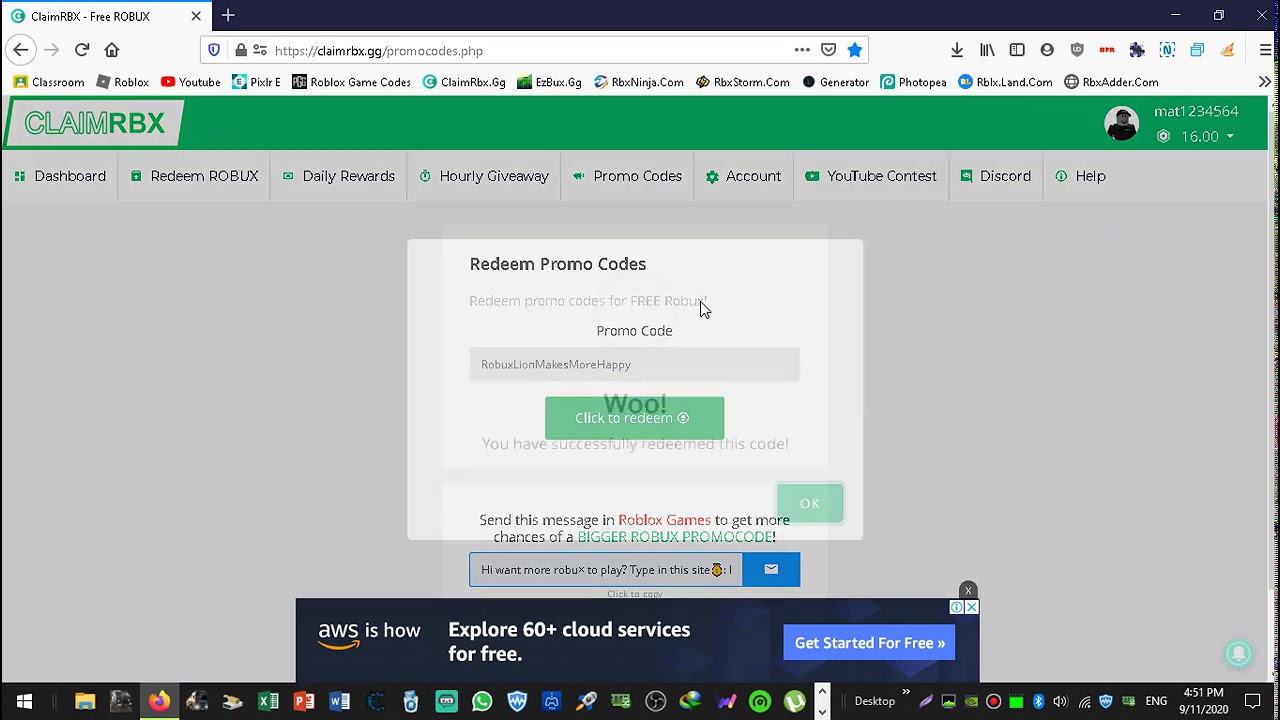Confirm the dialog with OK
Screen dimensions: 1280x720
click(x=810, y=503)
